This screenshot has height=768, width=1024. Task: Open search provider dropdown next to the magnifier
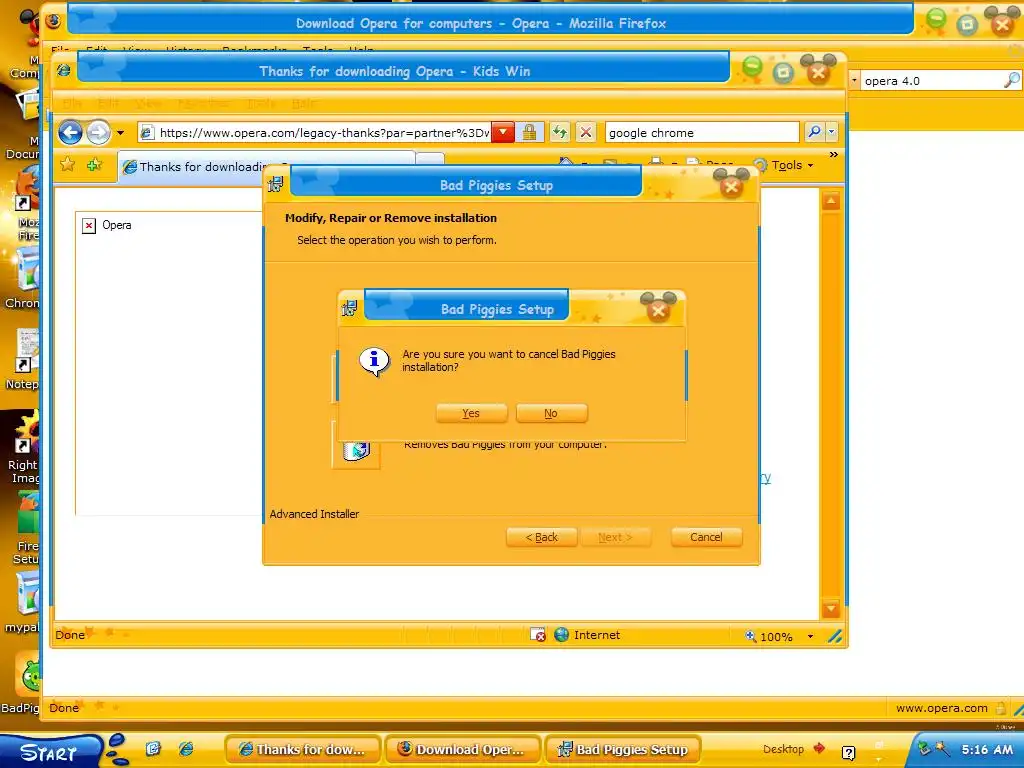tap(832, 132)
